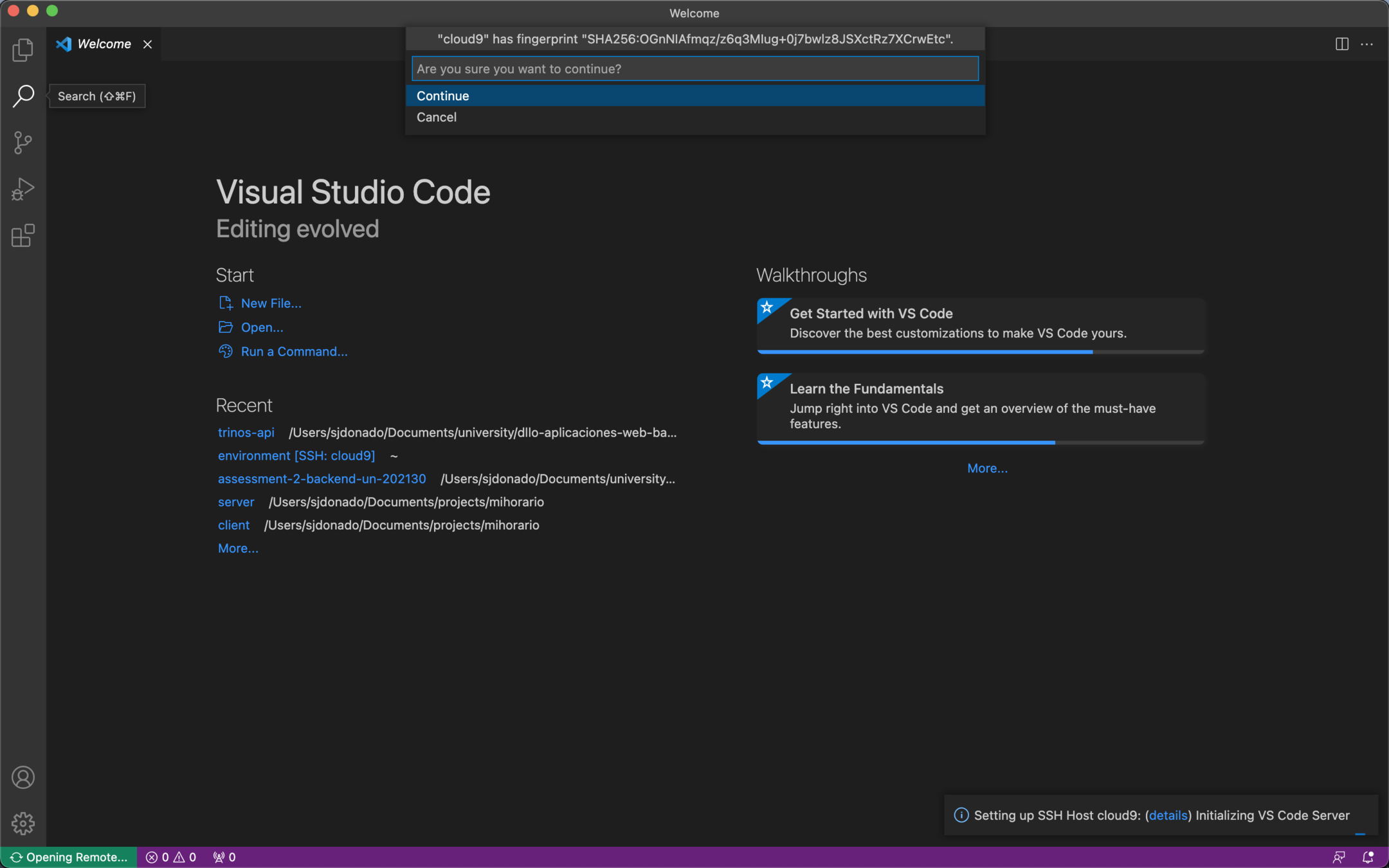Open the Source Control view
The image size is (1389, 868).
(23, 142)
